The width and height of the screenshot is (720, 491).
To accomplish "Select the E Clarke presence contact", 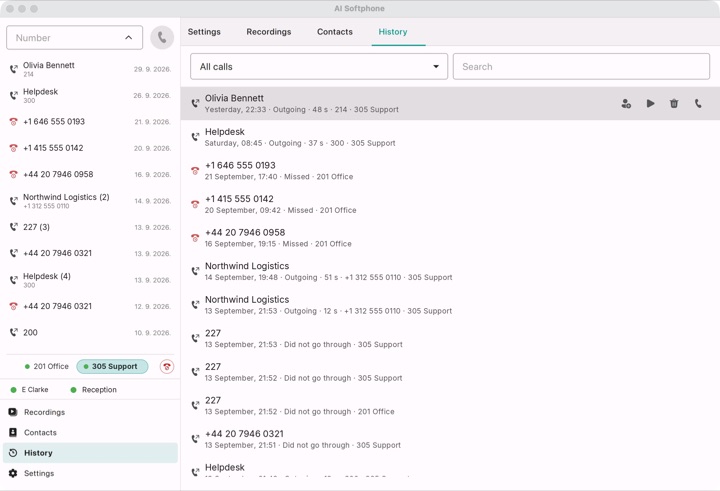I will 29,389.
